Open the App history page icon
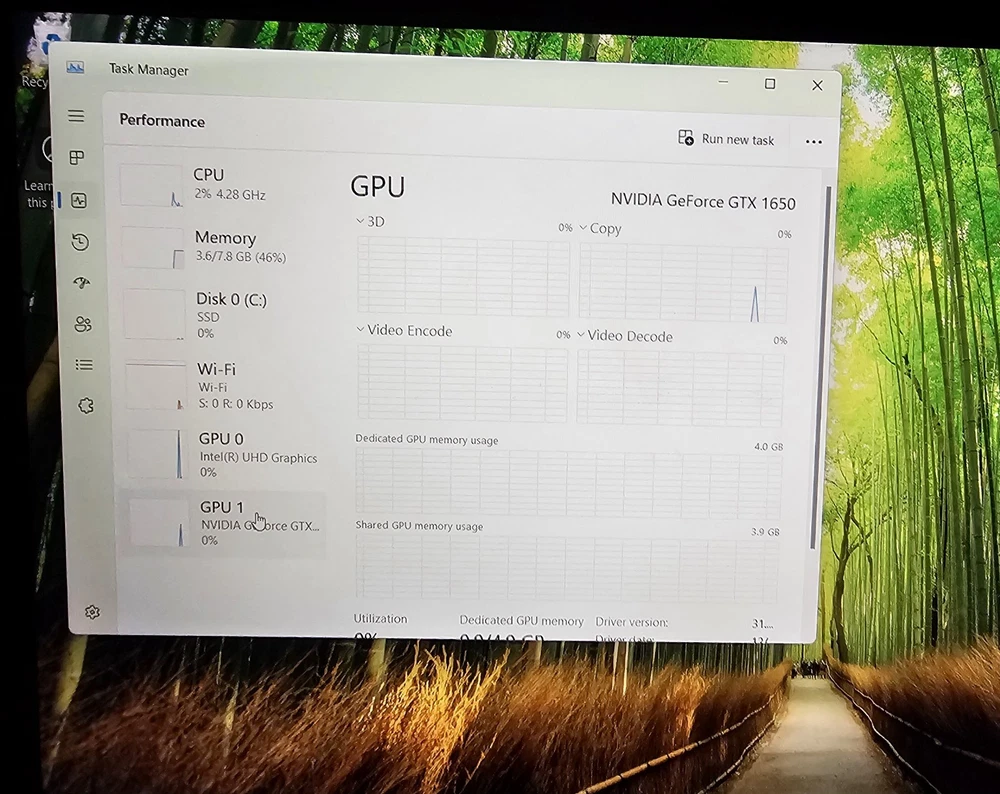The height and width of the screenshot is (794, 1000). pyautogui.click(x=80, y=242)
